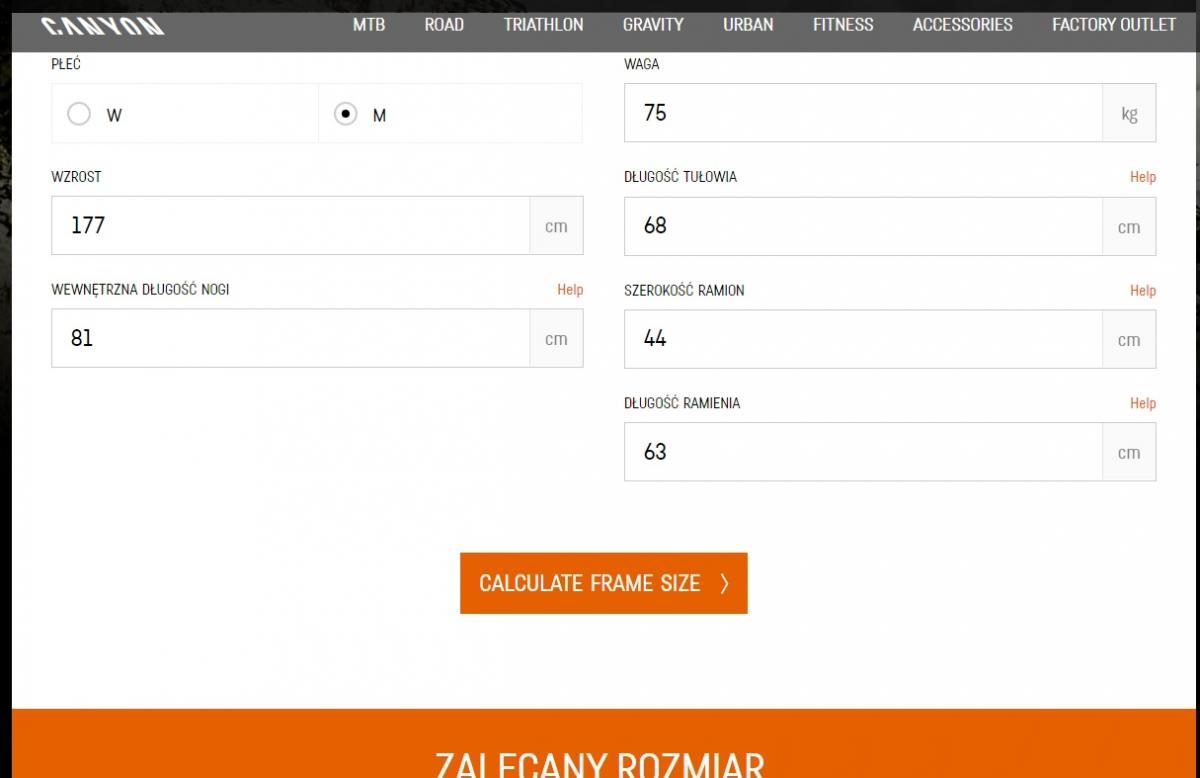Open Help link for Długość tułowia
This screenshot has height=778, width=1200.
point(1142,177)
